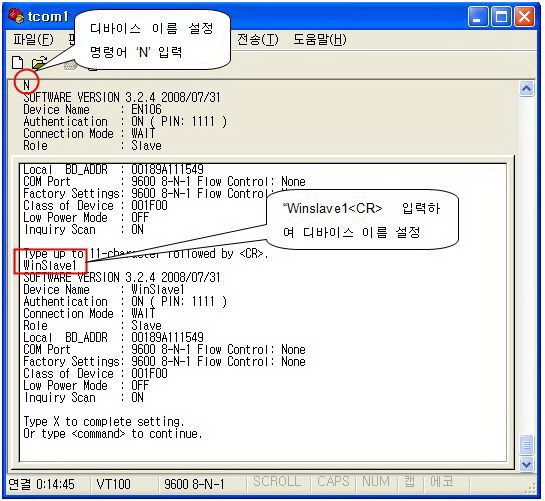Close the tcom1 window
This screenshot has width=545, height=501.
click(x=524, y=17)
